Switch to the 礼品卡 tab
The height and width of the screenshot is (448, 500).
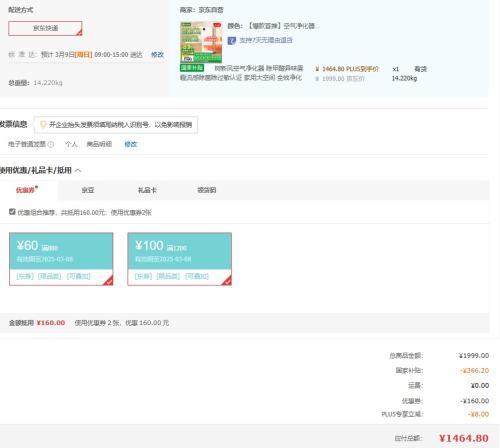tap(147, 190)
